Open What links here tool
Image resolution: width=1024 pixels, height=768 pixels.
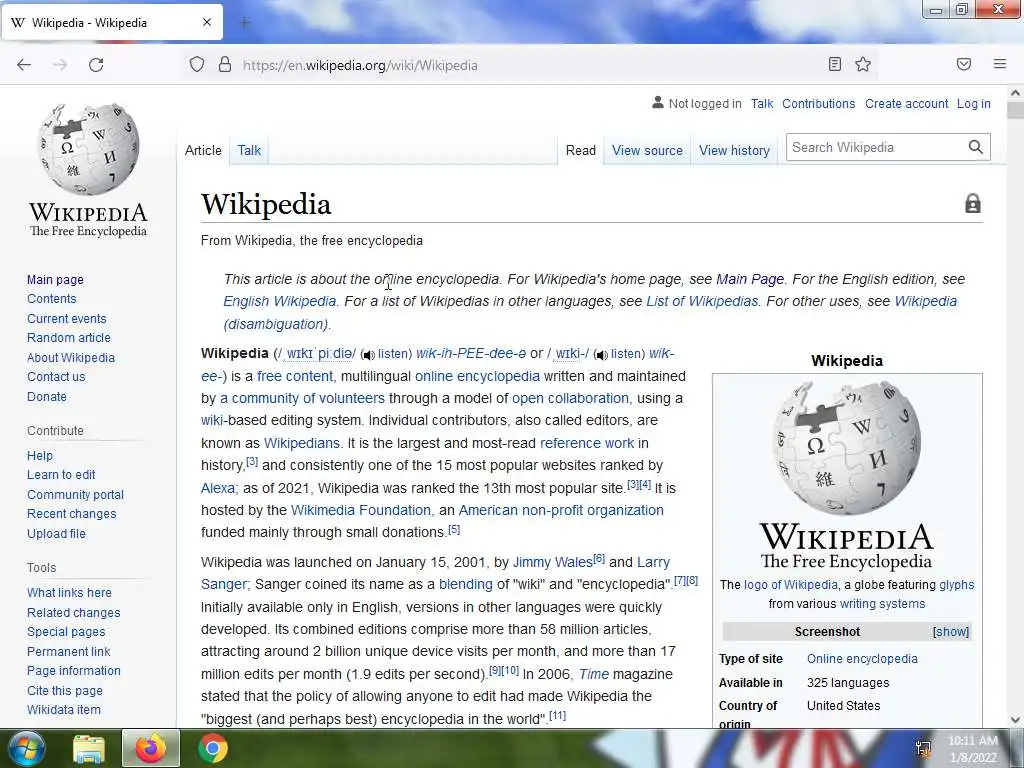(x=69, y=592)
